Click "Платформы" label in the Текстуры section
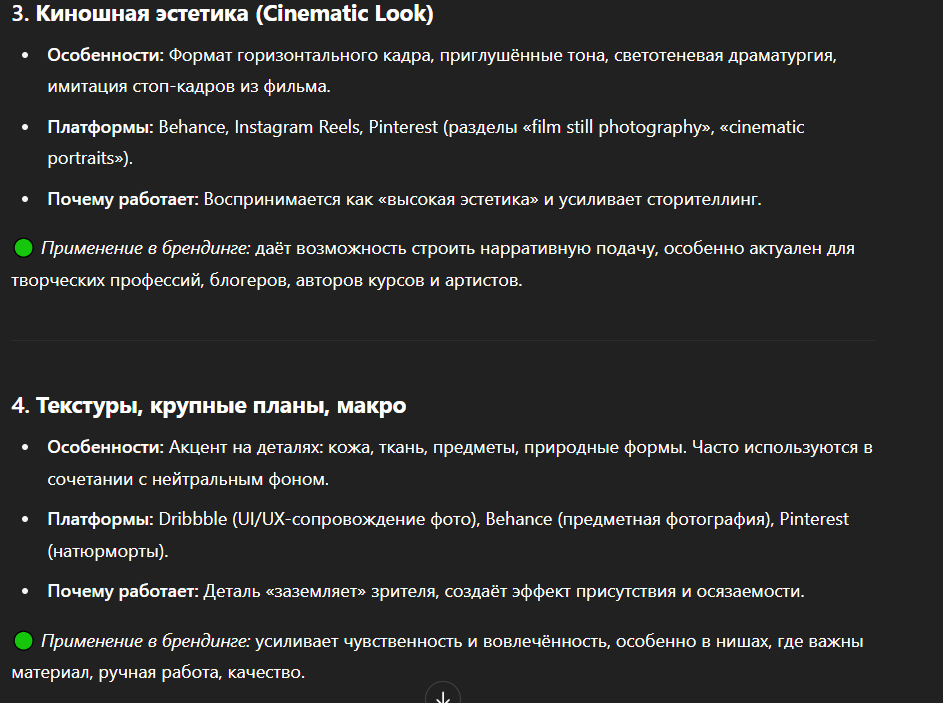Image resolution: width=943 pixels, height=703 pixels. [x=98, y=519]
